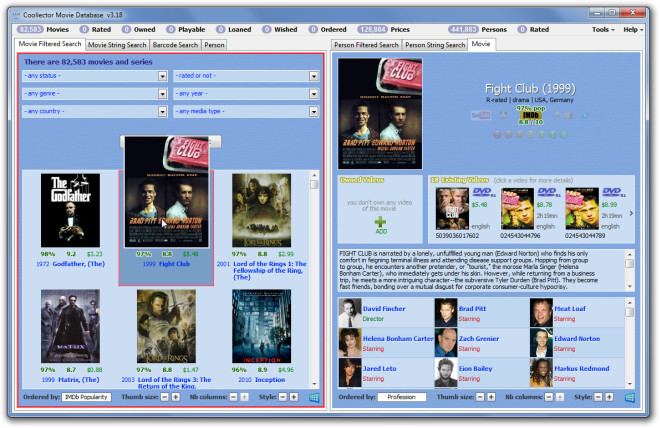The width and height of the screenshot is (660, 428).
Task: Increase Thumb size in the cast panel
Action: (x=491, y=397)
